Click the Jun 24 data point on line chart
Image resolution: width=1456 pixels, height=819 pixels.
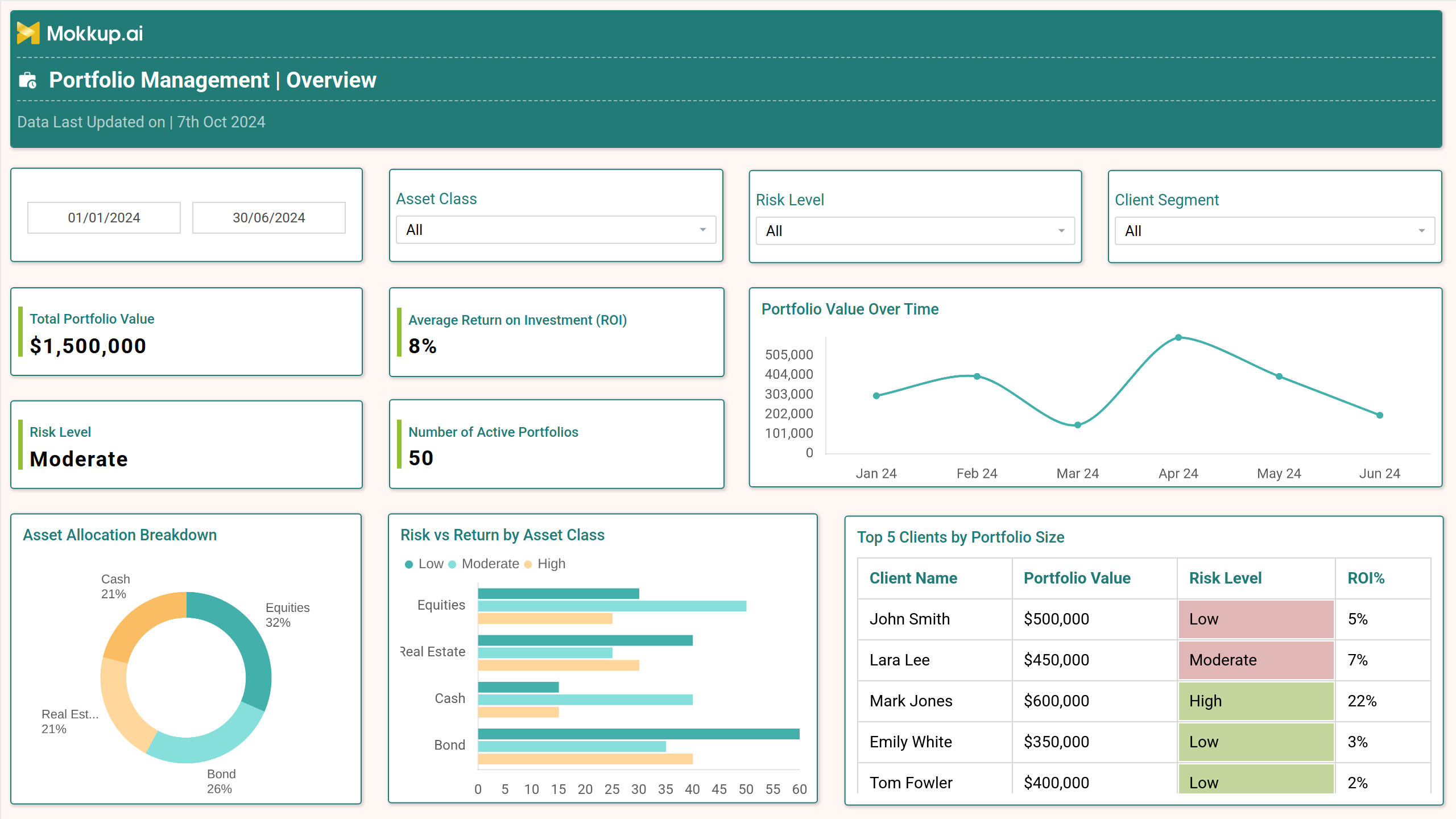pos(1380,415)
